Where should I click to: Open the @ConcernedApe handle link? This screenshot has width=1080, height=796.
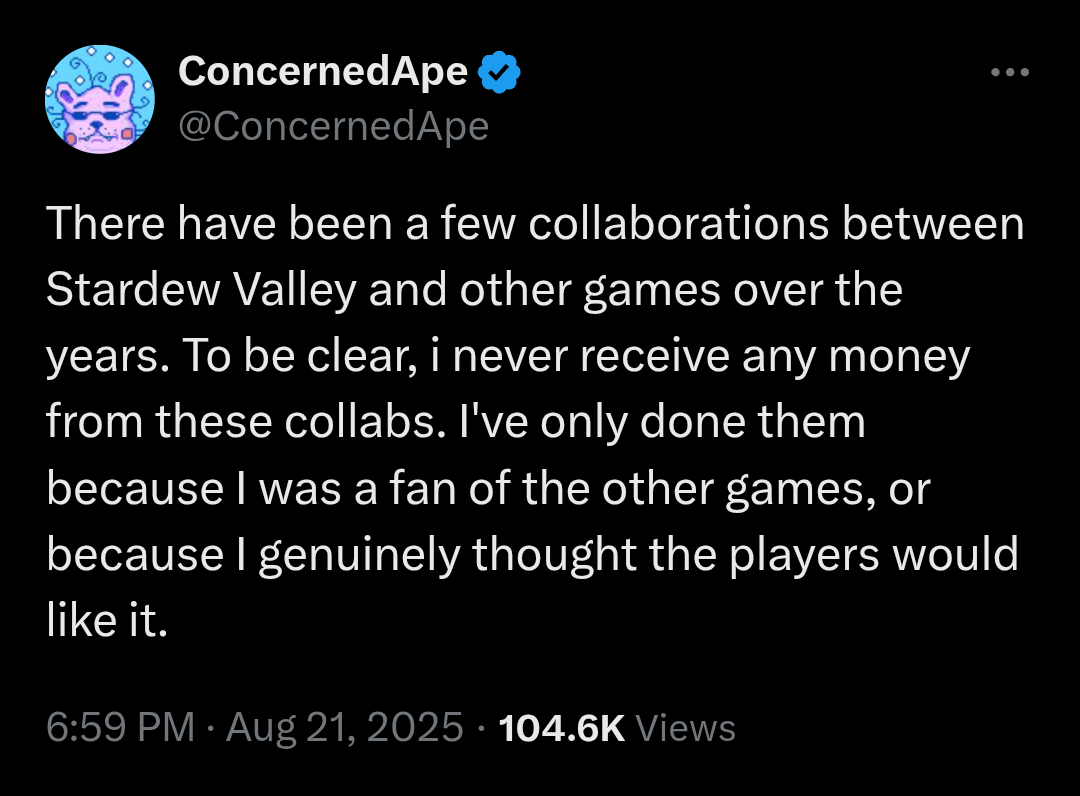click(x=333, y=127)
